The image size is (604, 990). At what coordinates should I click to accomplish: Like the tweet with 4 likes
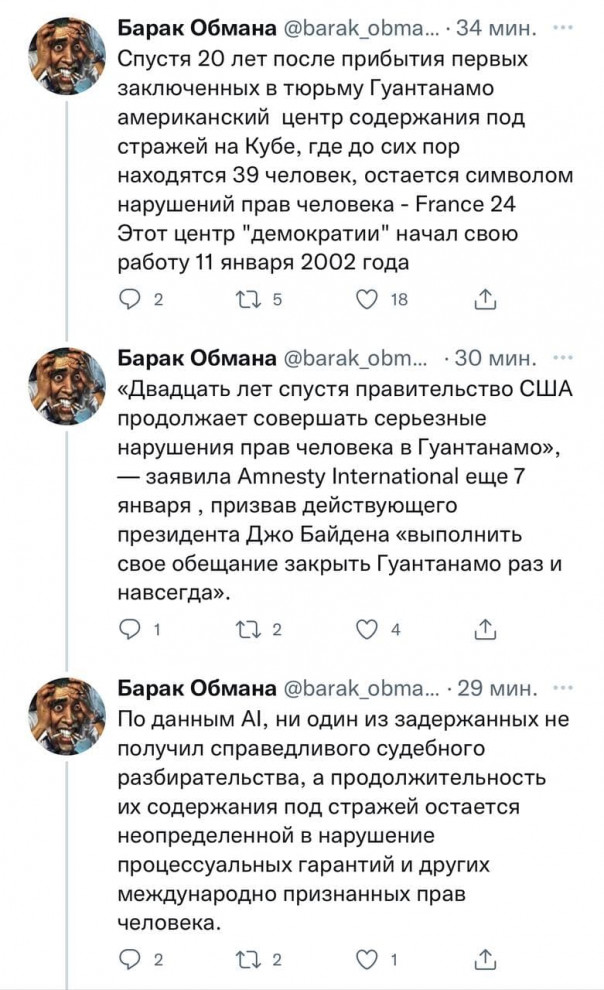click(370, 629)
